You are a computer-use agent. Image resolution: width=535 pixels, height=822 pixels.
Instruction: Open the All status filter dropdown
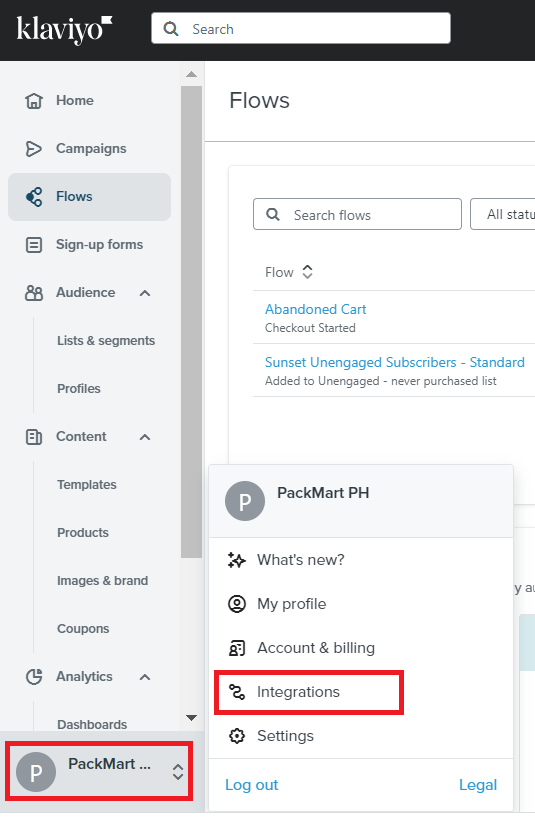(503, 214)
